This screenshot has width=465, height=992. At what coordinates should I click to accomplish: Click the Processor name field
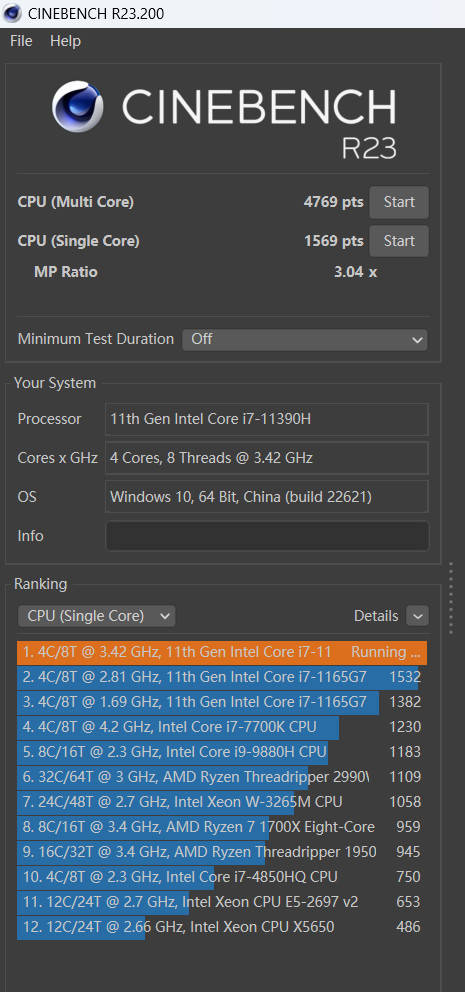[x=267, y=419]
